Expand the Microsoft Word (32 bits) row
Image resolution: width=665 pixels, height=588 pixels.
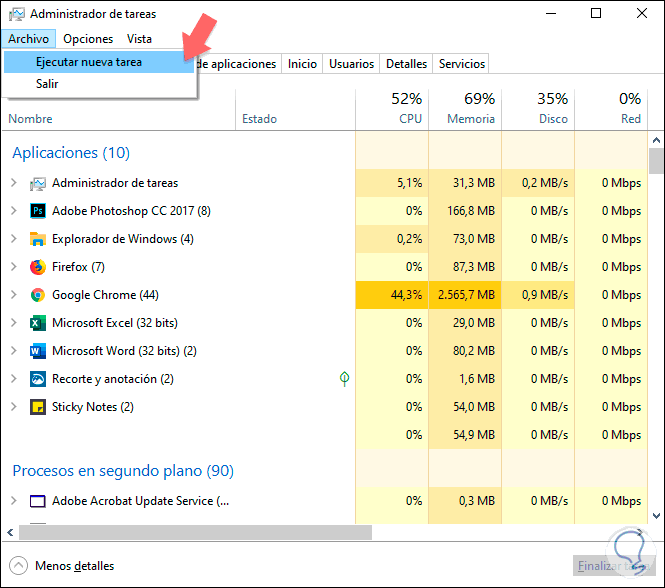(14, 351)
